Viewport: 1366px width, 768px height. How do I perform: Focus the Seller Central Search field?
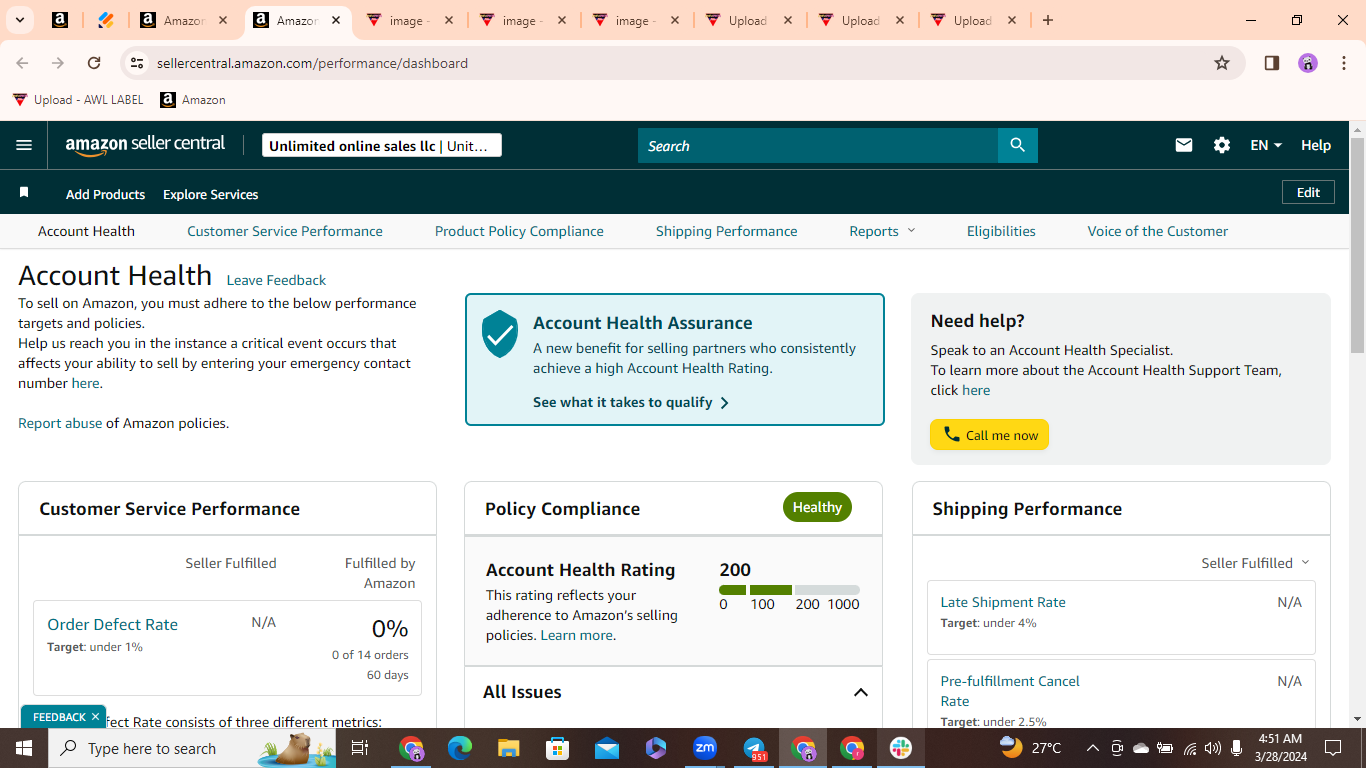point(818,145)
